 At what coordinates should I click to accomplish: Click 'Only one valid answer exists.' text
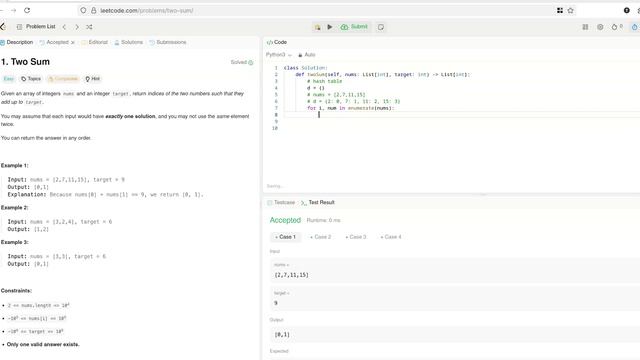43,344
